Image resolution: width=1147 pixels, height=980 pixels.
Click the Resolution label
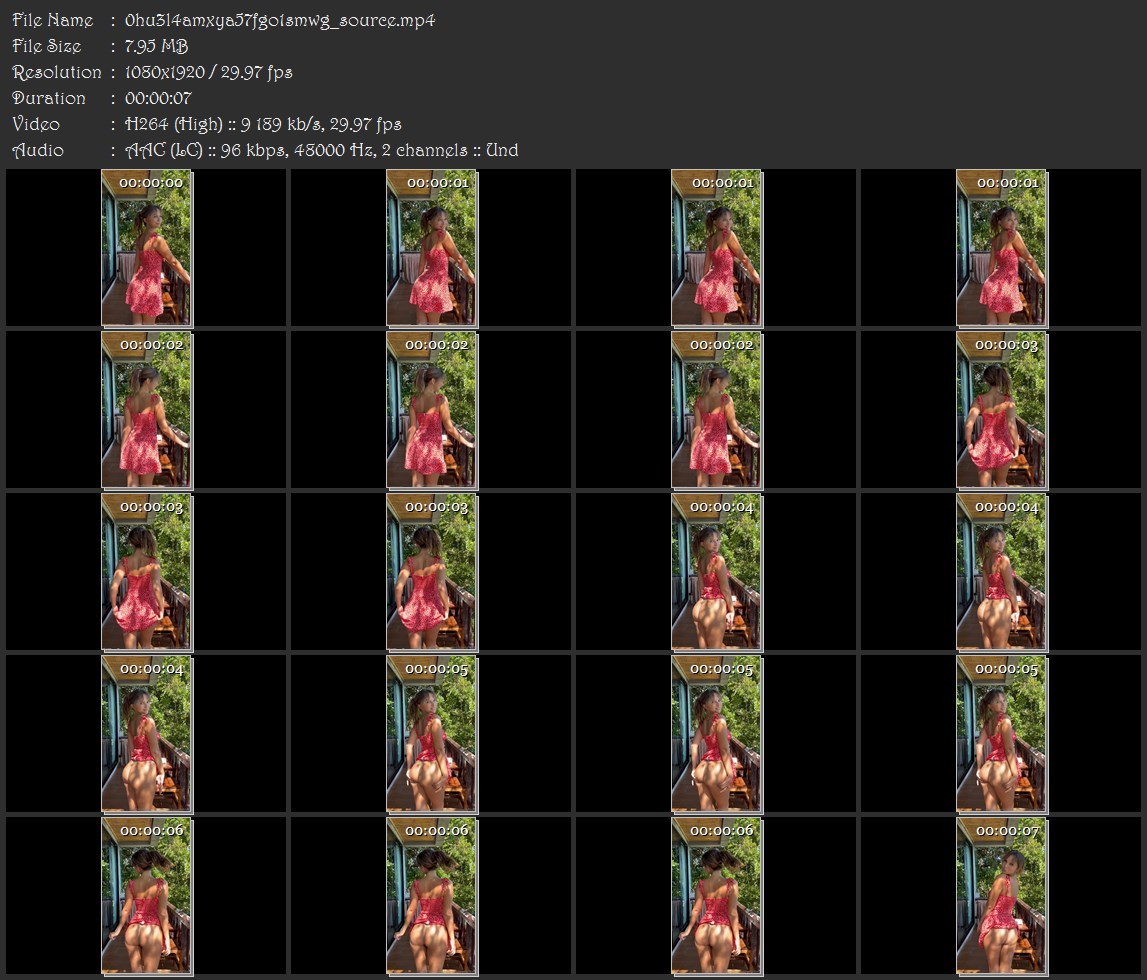click(x=57, y=72)
